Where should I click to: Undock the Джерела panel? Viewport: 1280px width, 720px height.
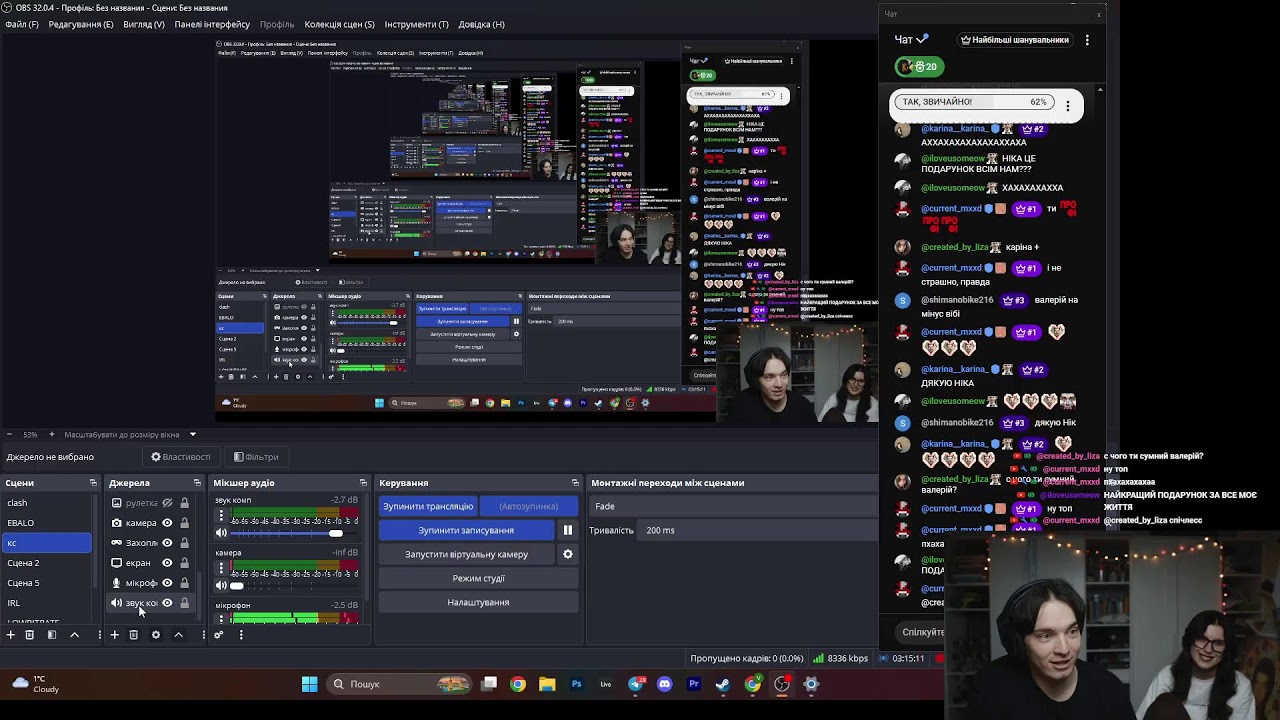[197, 483]
